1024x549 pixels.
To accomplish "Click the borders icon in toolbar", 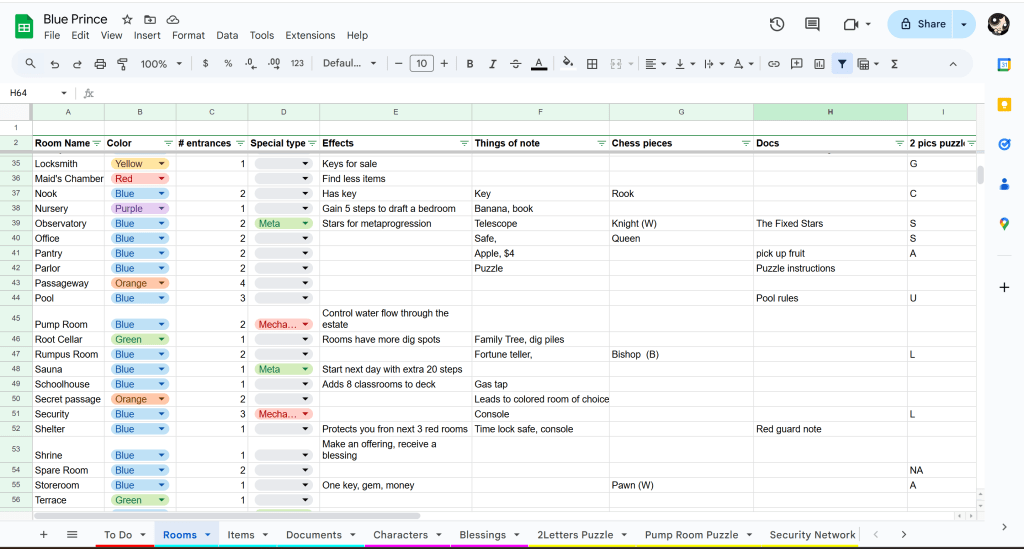I will coord(592,64).
